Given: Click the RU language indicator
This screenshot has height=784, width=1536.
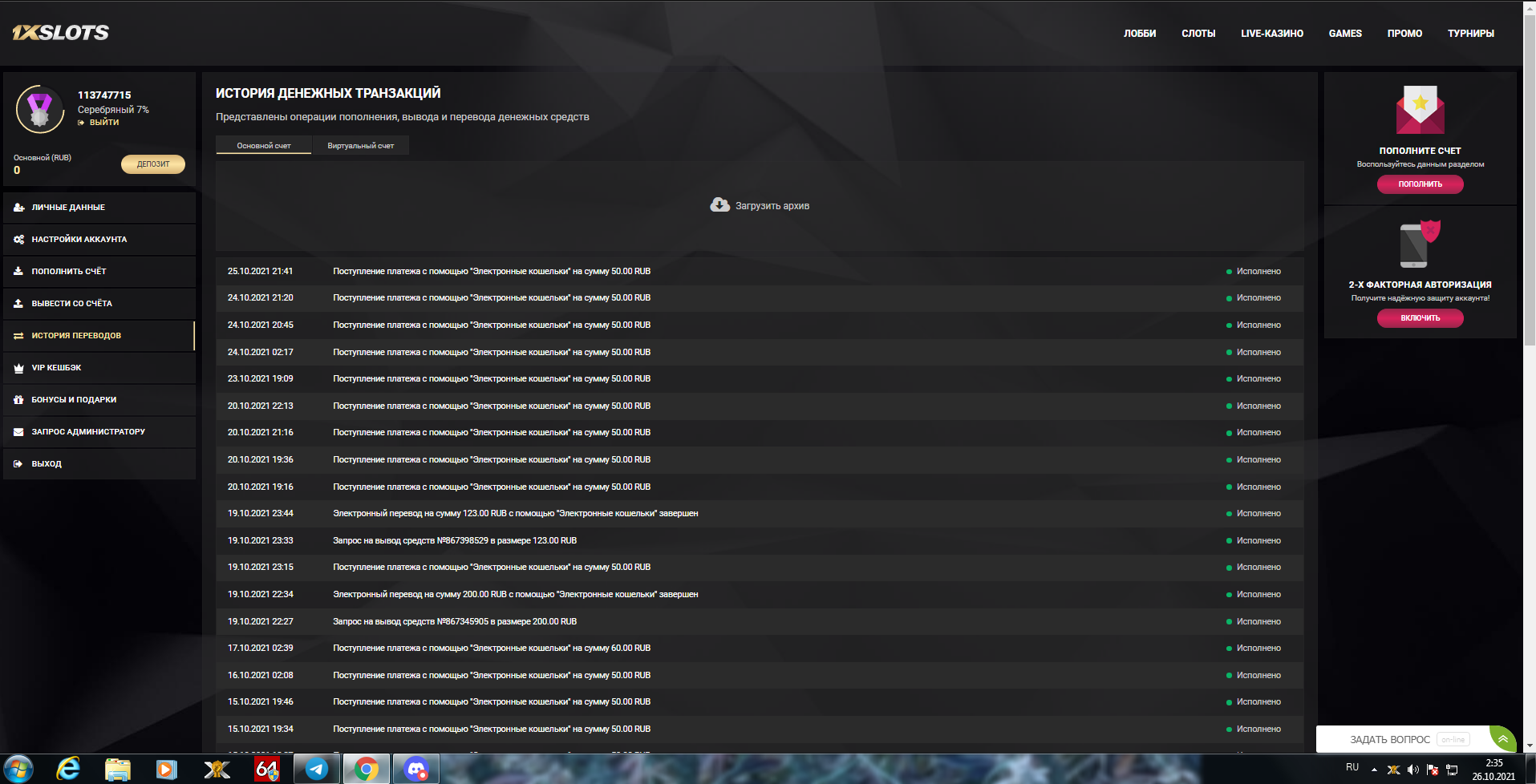Looking at the screenshot, I should point(1352,767).
